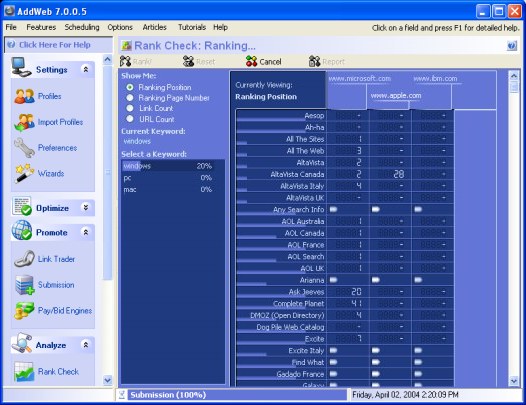Select URL Count radio button
Image resolution: width=526 pixels, height=405 pixels.
tap(130, 118)
